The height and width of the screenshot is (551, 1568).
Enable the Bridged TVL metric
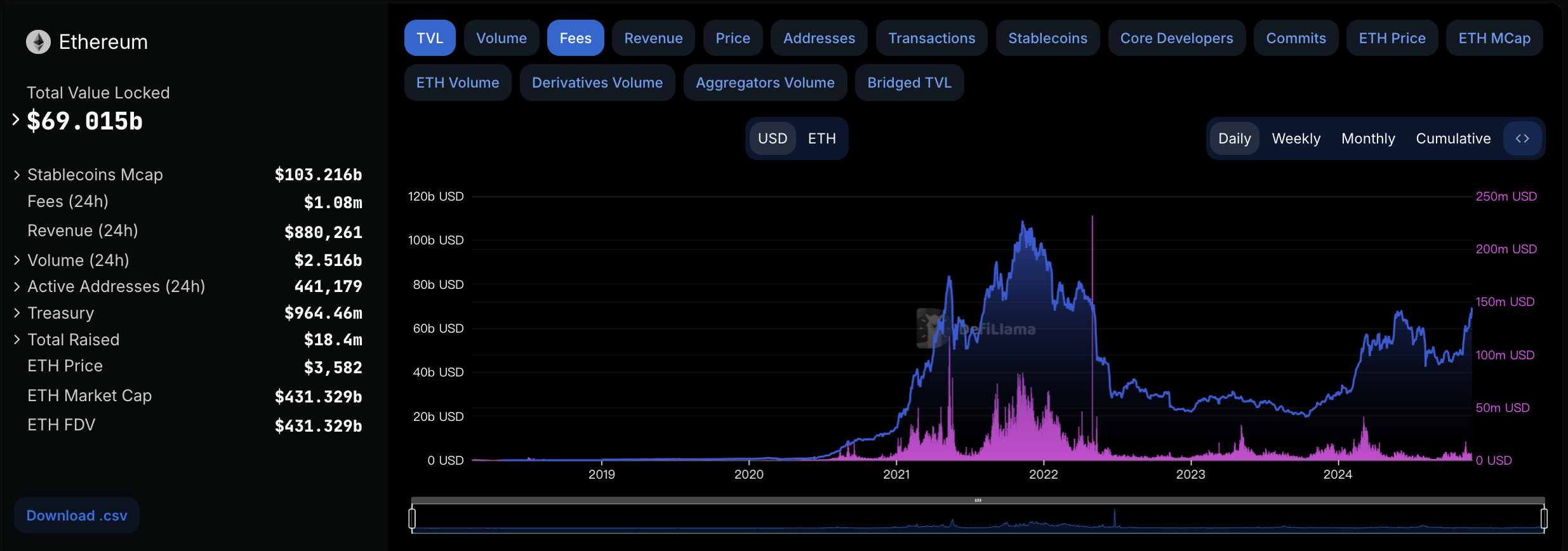[910, 83]
